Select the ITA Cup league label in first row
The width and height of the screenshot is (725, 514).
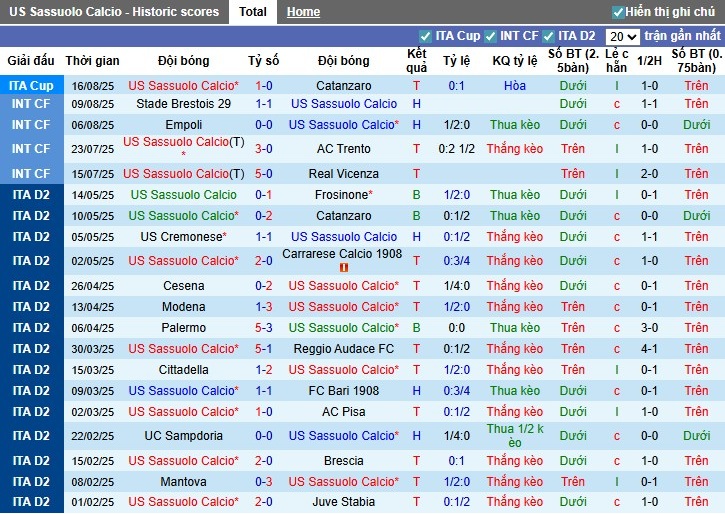click(x=31, y=86)
